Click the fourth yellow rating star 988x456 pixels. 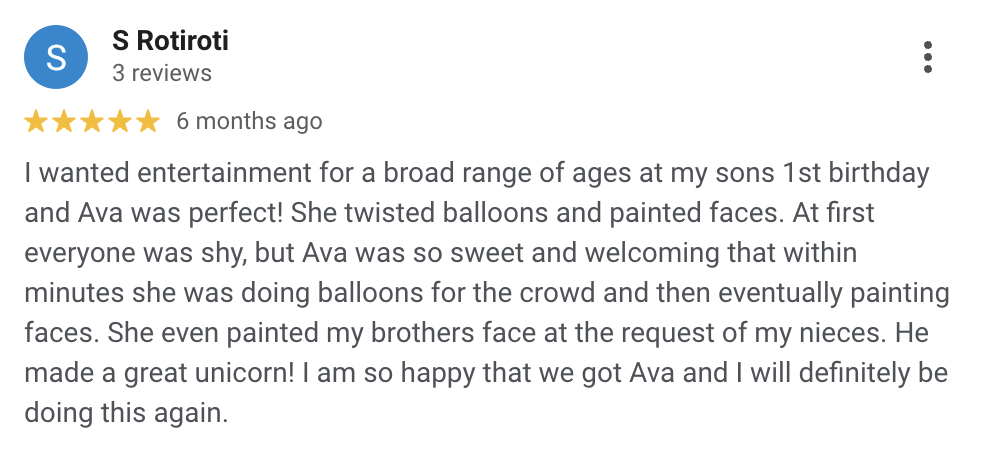[x=120, y=122]
